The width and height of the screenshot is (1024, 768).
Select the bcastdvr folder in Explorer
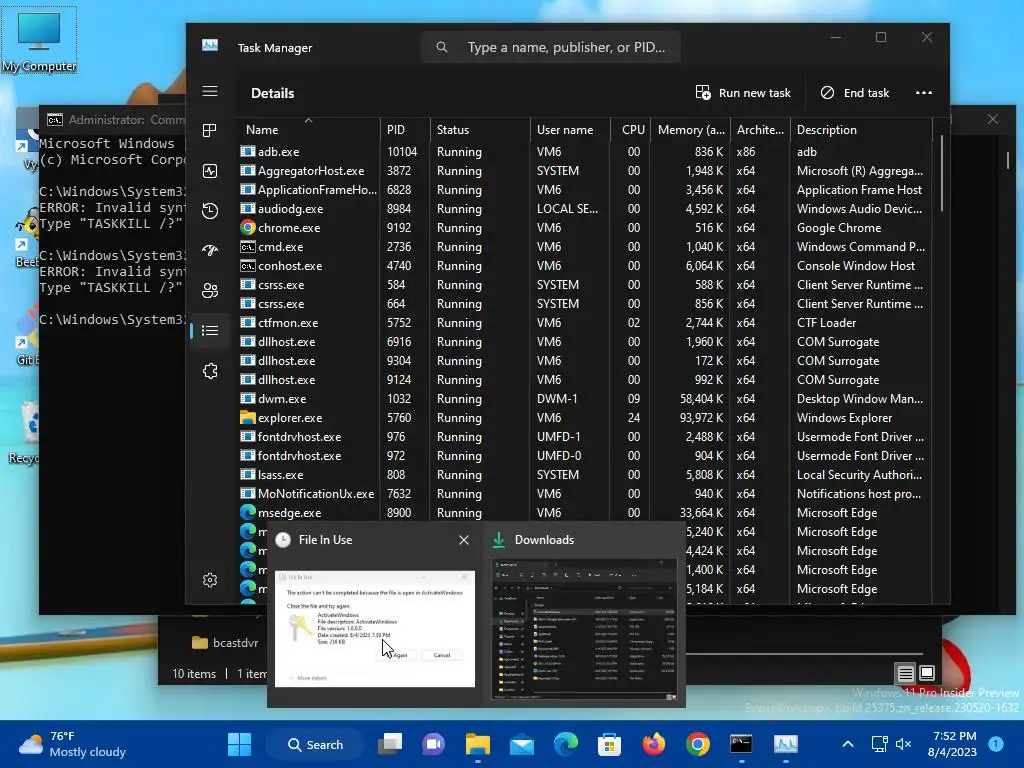pyautogui.click(x=225, y=643)
